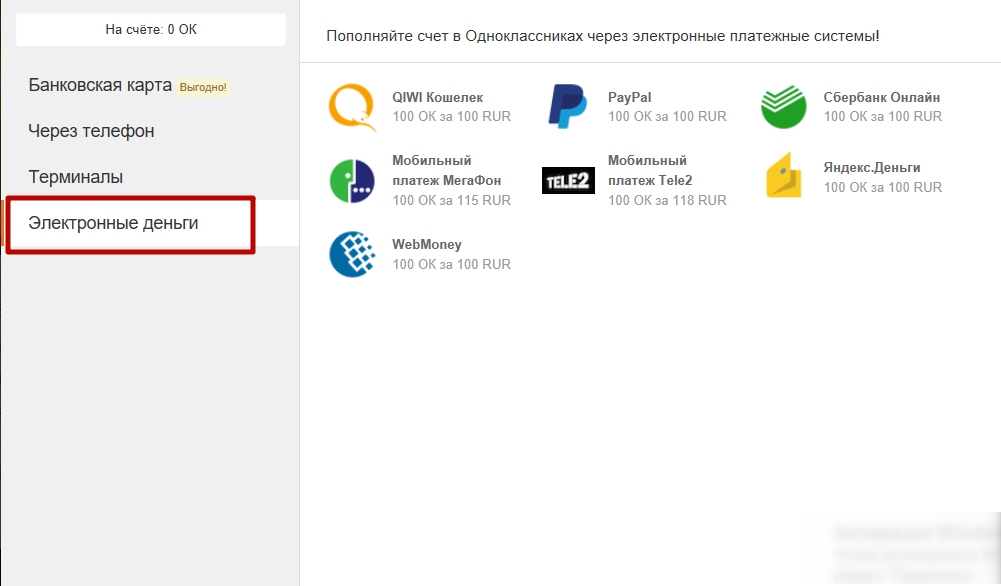Click the yellow Выгодно! badge
This screenshot has height=586, width=1001.
tap(203, 87)
